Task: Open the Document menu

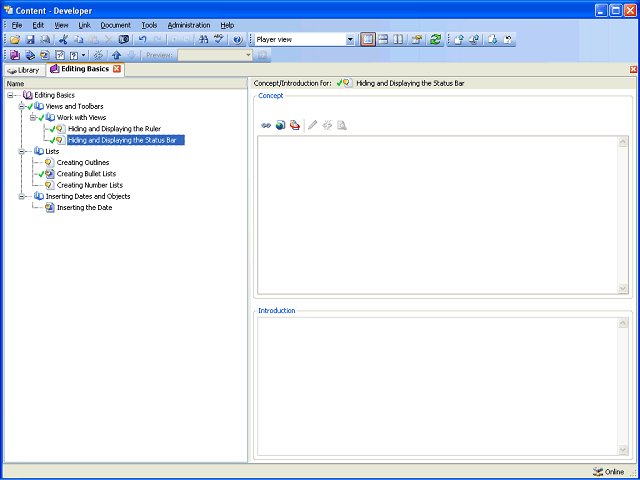Action: 116,25
